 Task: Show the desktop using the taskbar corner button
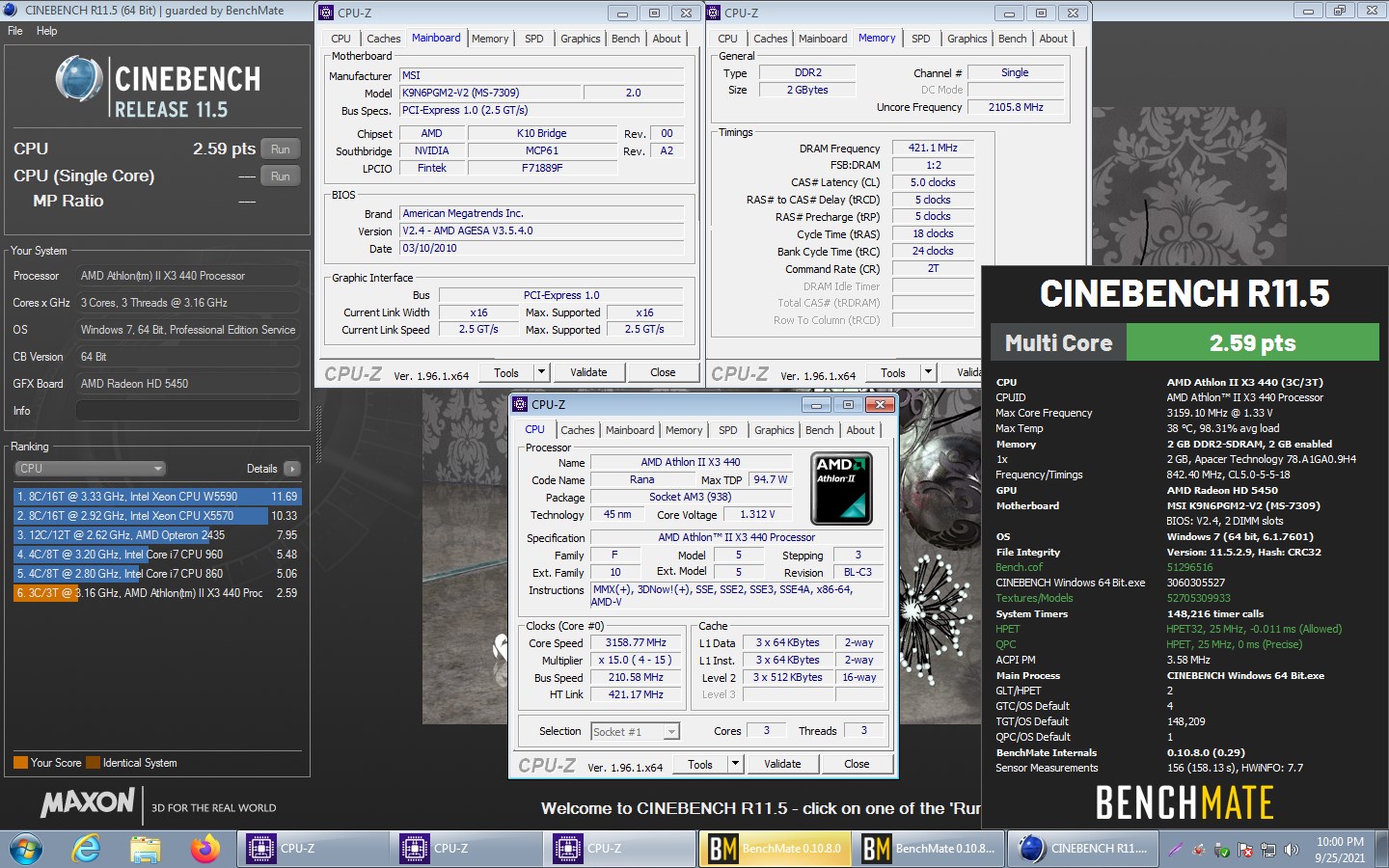coord(1381,849)
